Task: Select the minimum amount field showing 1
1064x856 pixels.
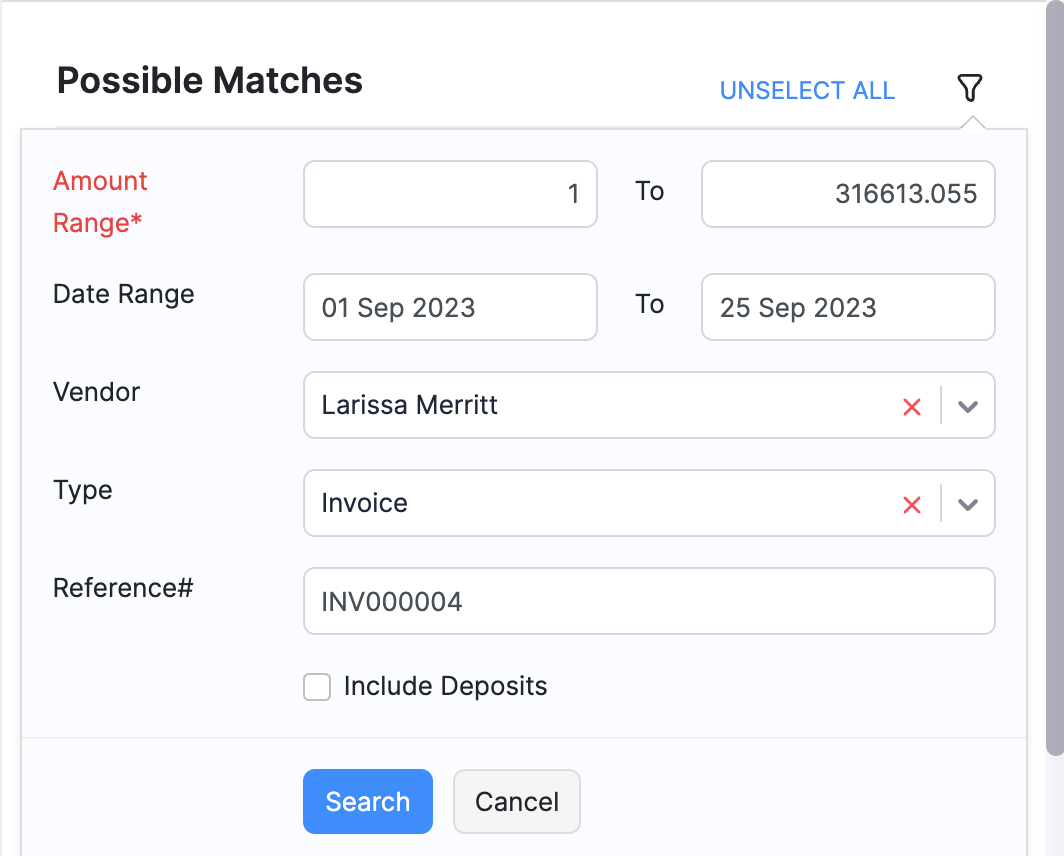Action: [449, 194]
